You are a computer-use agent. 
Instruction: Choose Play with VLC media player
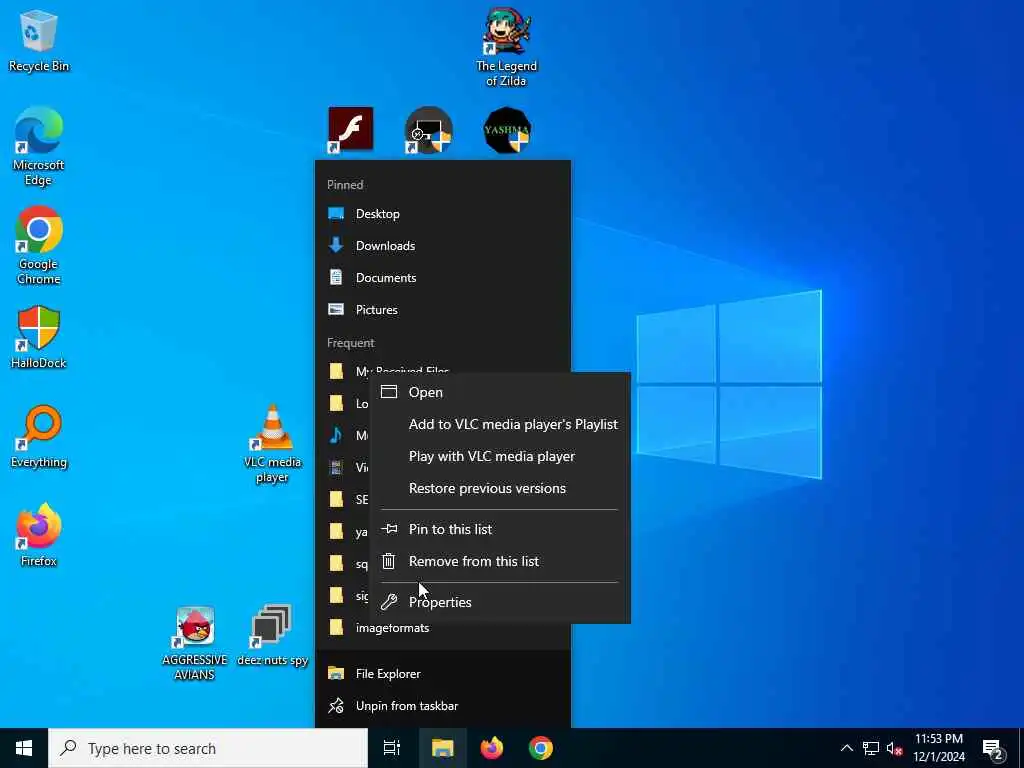[x=500, y=456]
